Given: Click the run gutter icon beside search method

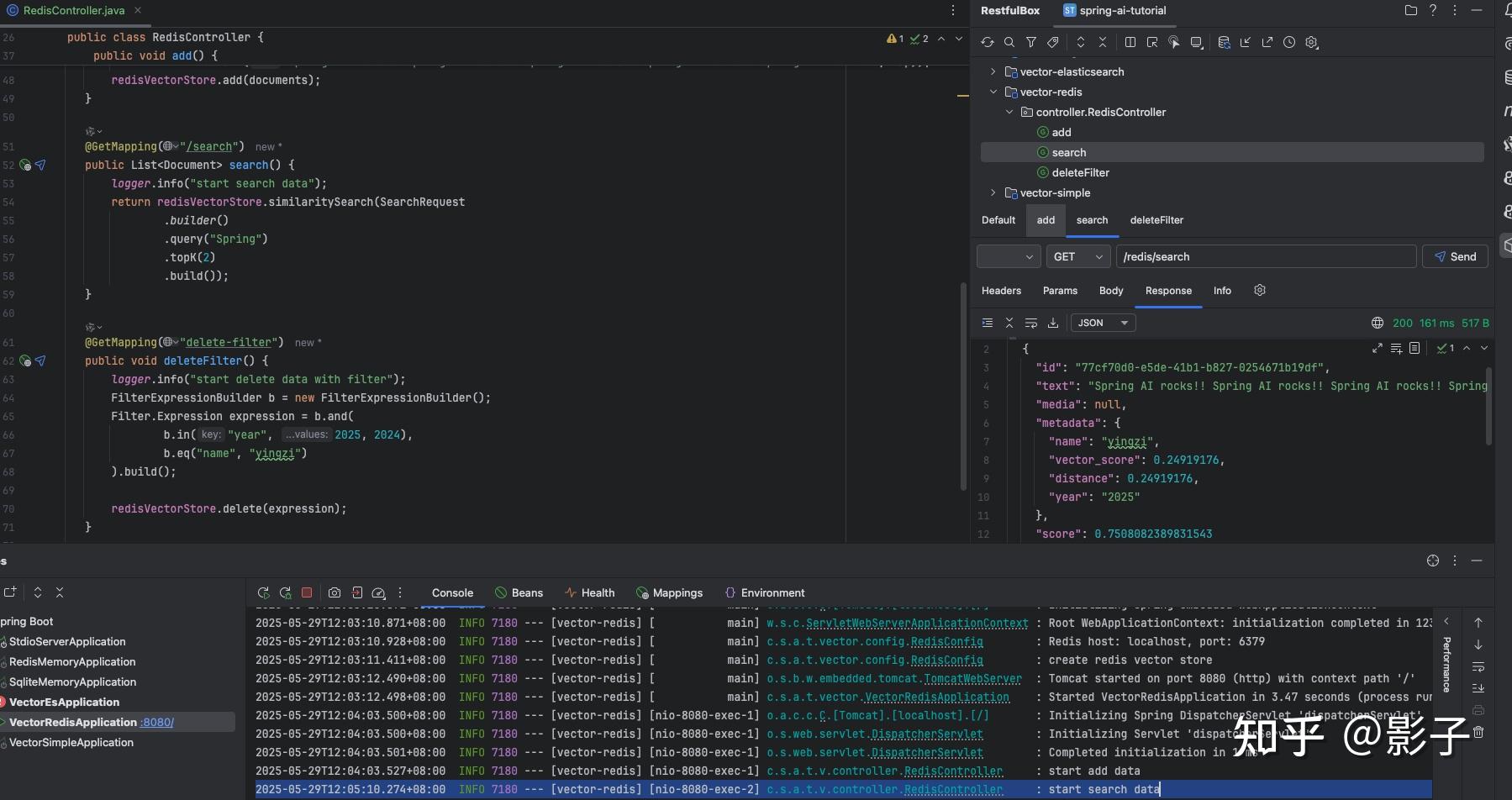Looking at the screenshot, I should pyautogui.click(x=25, y=166).
